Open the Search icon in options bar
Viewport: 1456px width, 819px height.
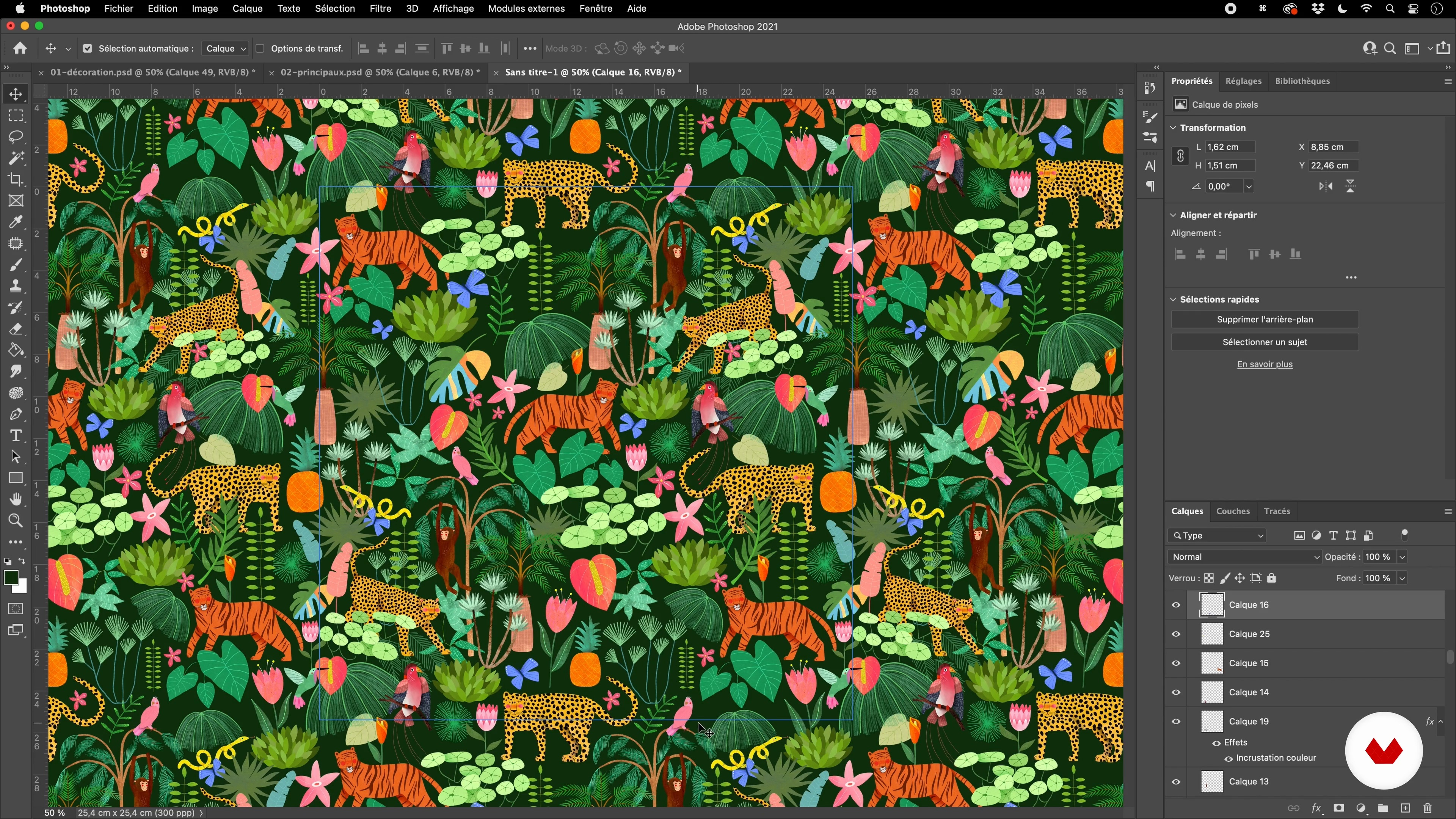(x=1390, y=49)
